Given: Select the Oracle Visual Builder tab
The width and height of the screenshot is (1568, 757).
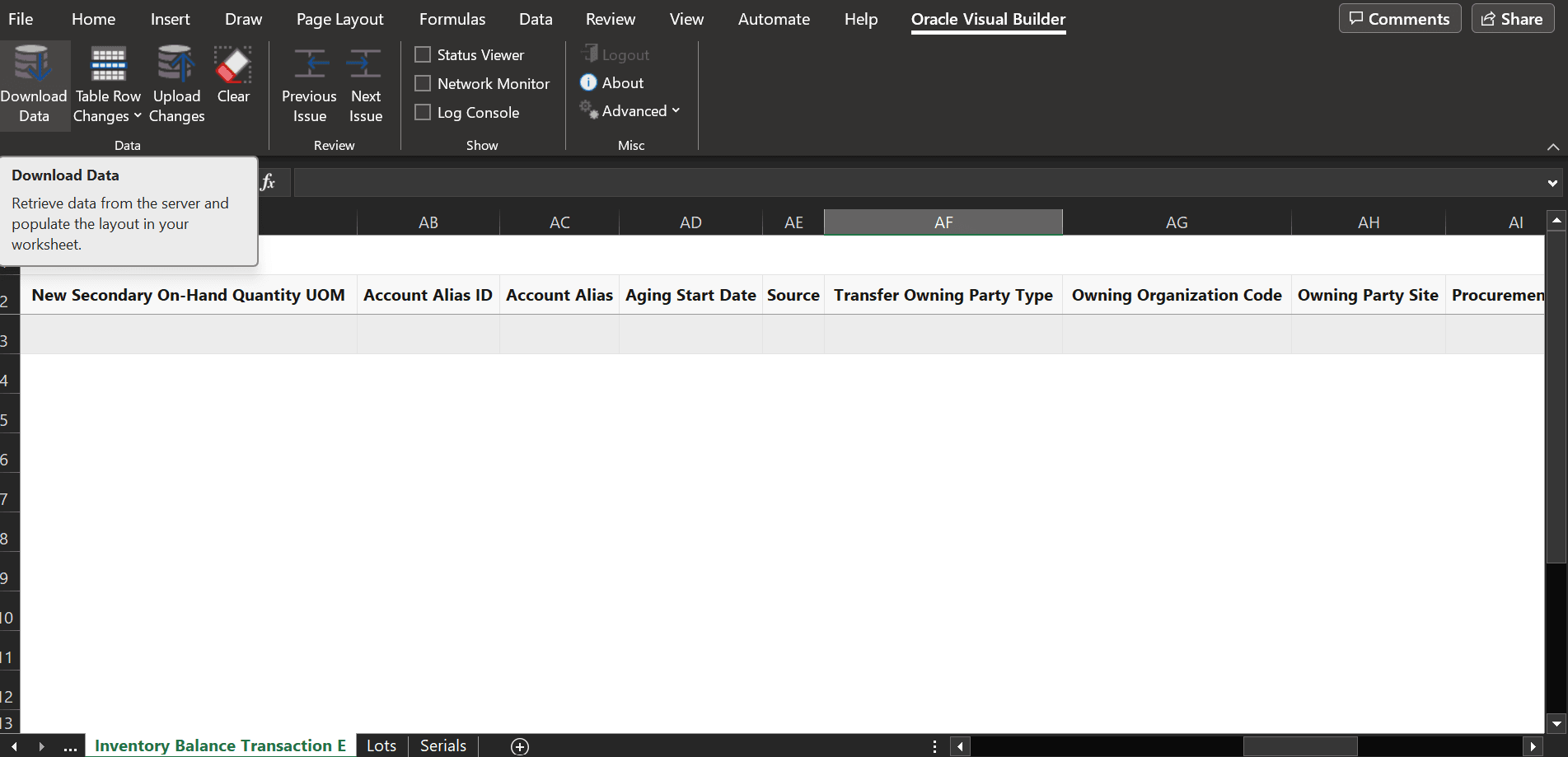Looking at the screenshot, I should coord(988,19).
